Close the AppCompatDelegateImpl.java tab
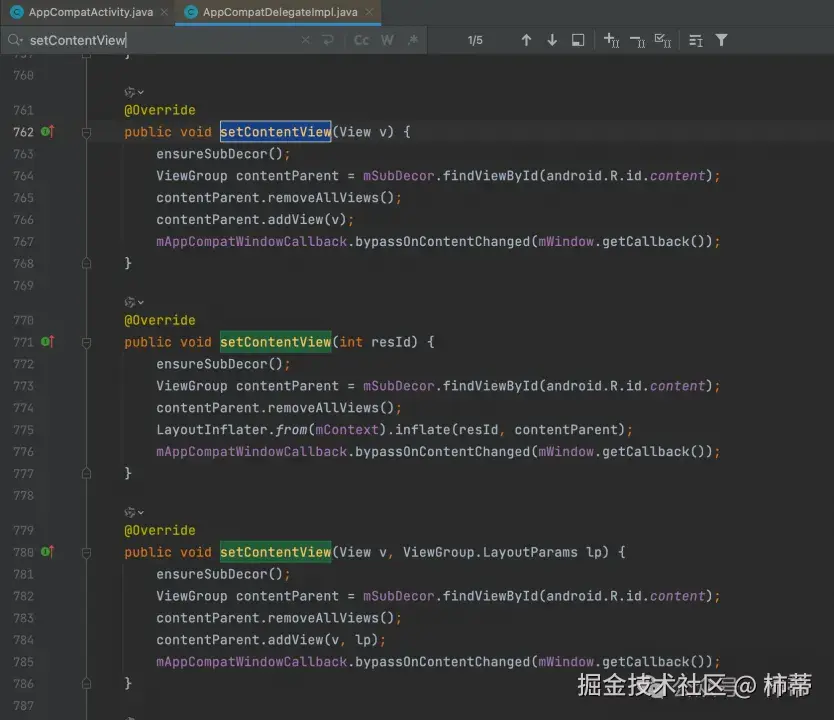Screen dimensions: 834x720 369,12
